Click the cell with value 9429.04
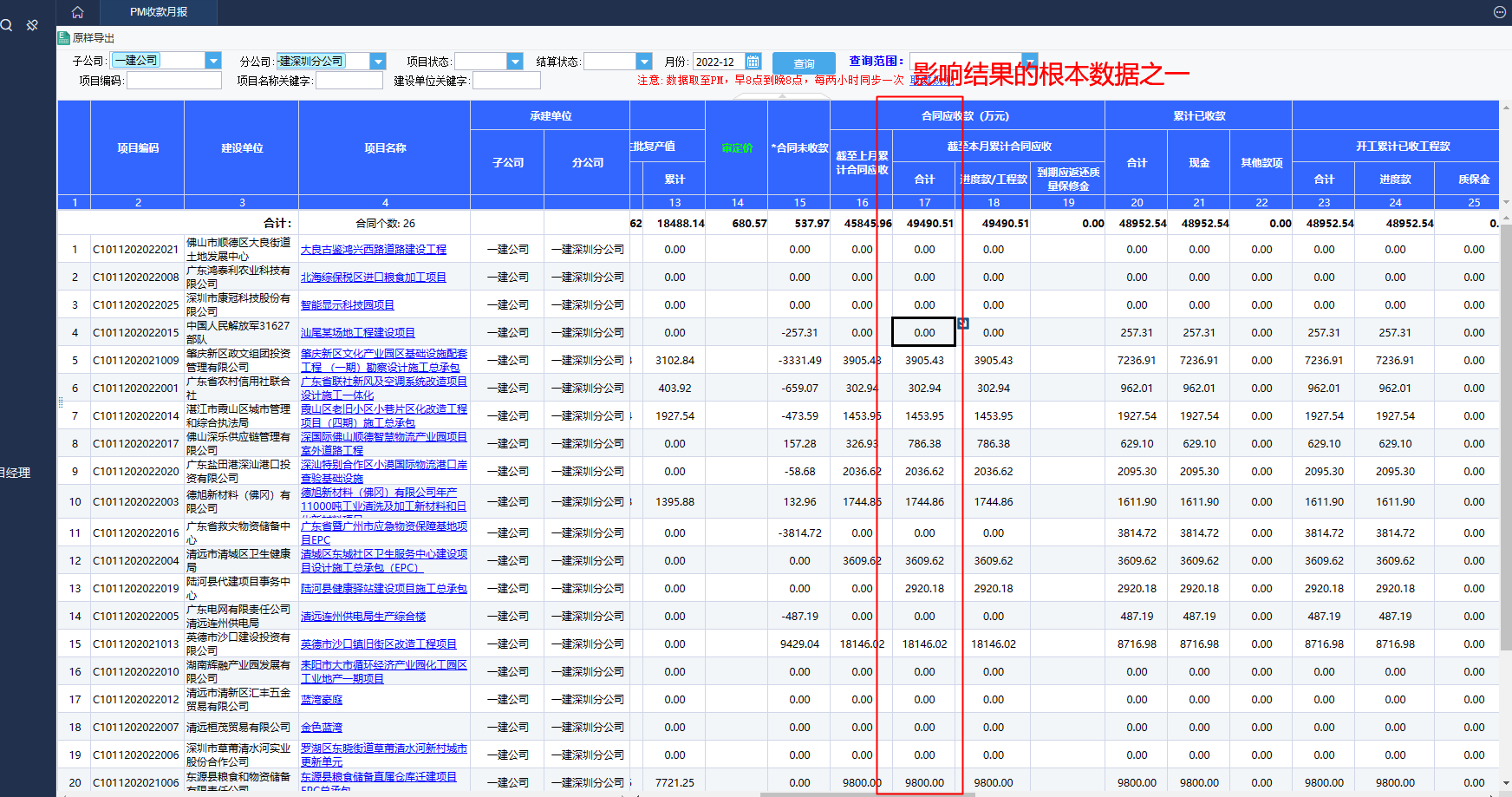Image resolution: width=1512 pixels, height=797 pixels. point(799,643)
